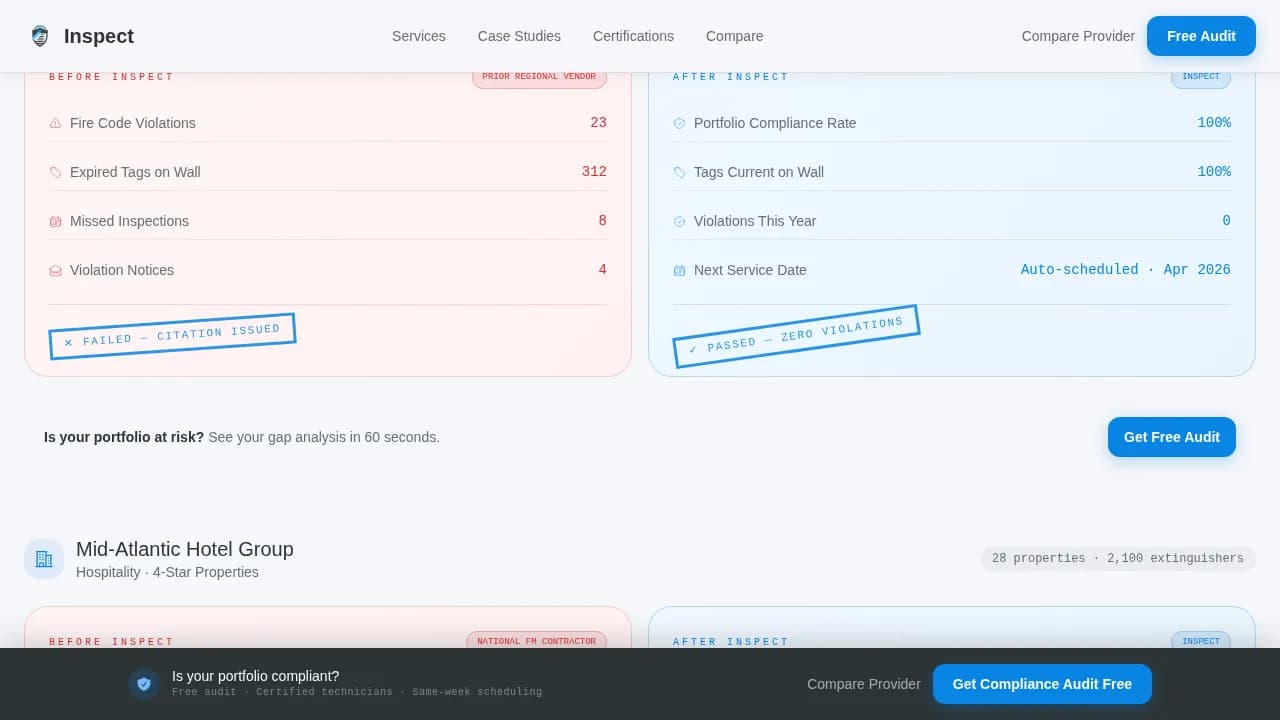This screenshot has height=720, width=1280.
Task: Click the Get Free Audit button
Action: 1171,437
